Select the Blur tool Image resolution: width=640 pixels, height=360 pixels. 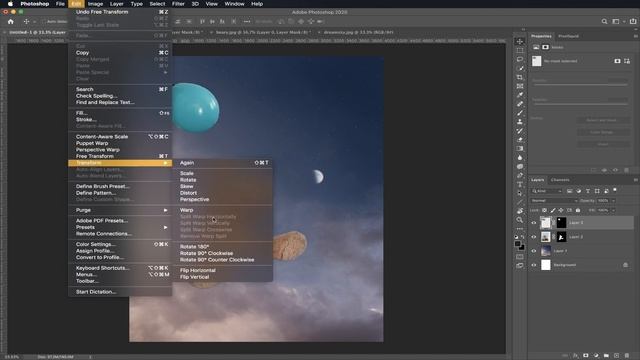(x=520, y=158)
